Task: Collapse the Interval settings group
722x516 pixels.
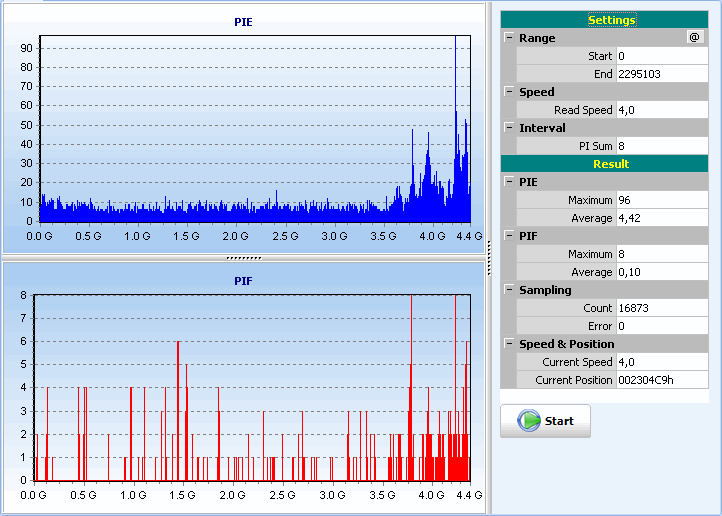Action: [x=509, y=128]
